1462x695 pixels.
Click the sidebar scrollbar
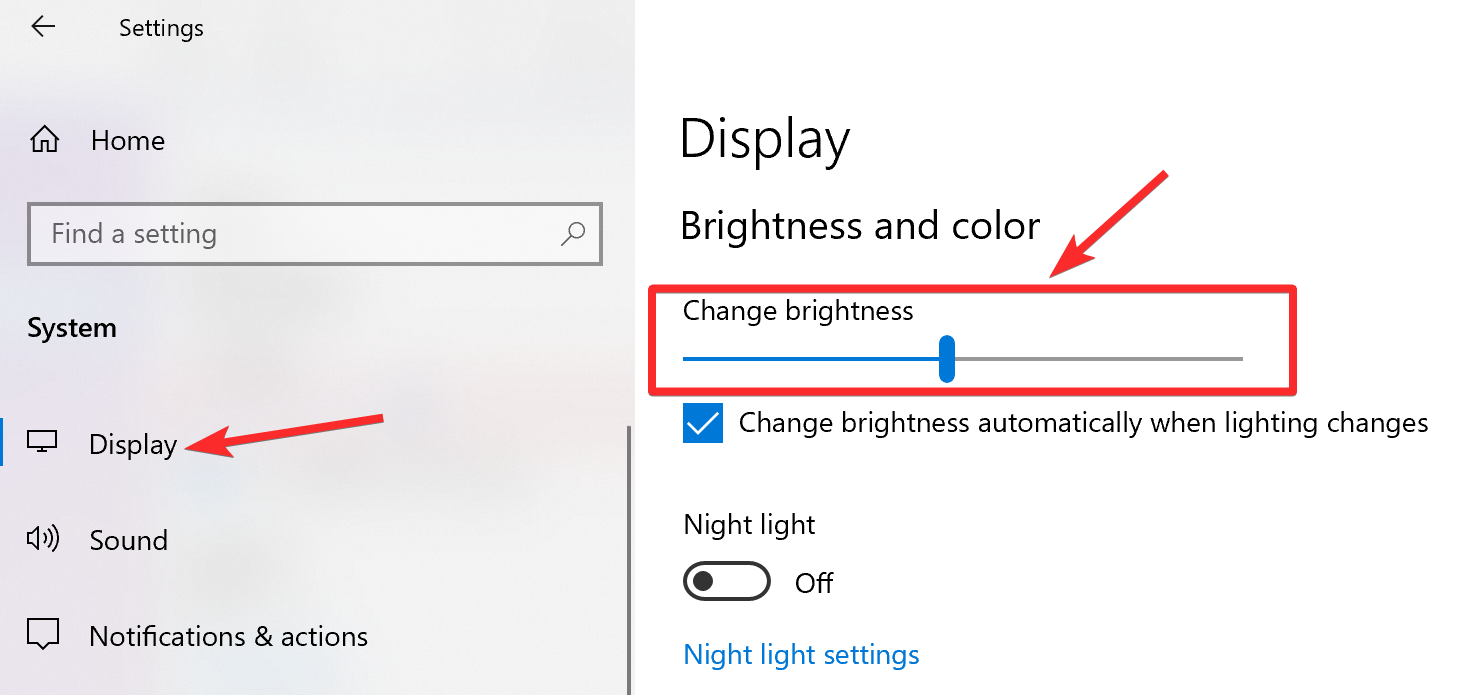(x=629, y=550)
